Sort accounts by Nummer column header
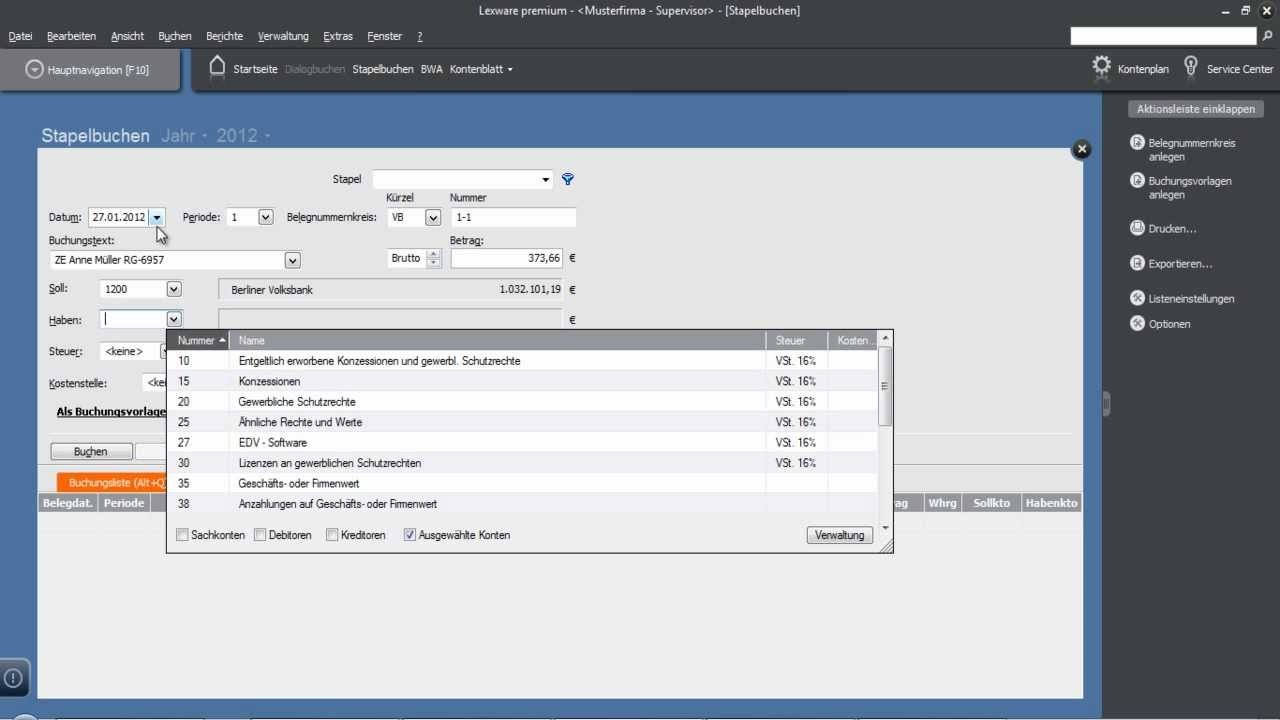Image resolution: width=1280 pixels, height=720 pixels. 197,341
